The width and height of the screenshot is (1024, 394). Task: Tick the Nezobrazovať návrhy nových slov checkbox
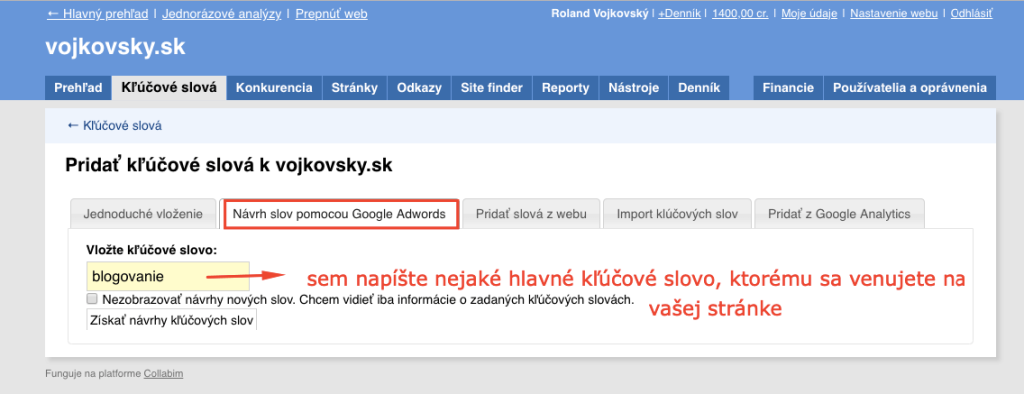point(92,300)
